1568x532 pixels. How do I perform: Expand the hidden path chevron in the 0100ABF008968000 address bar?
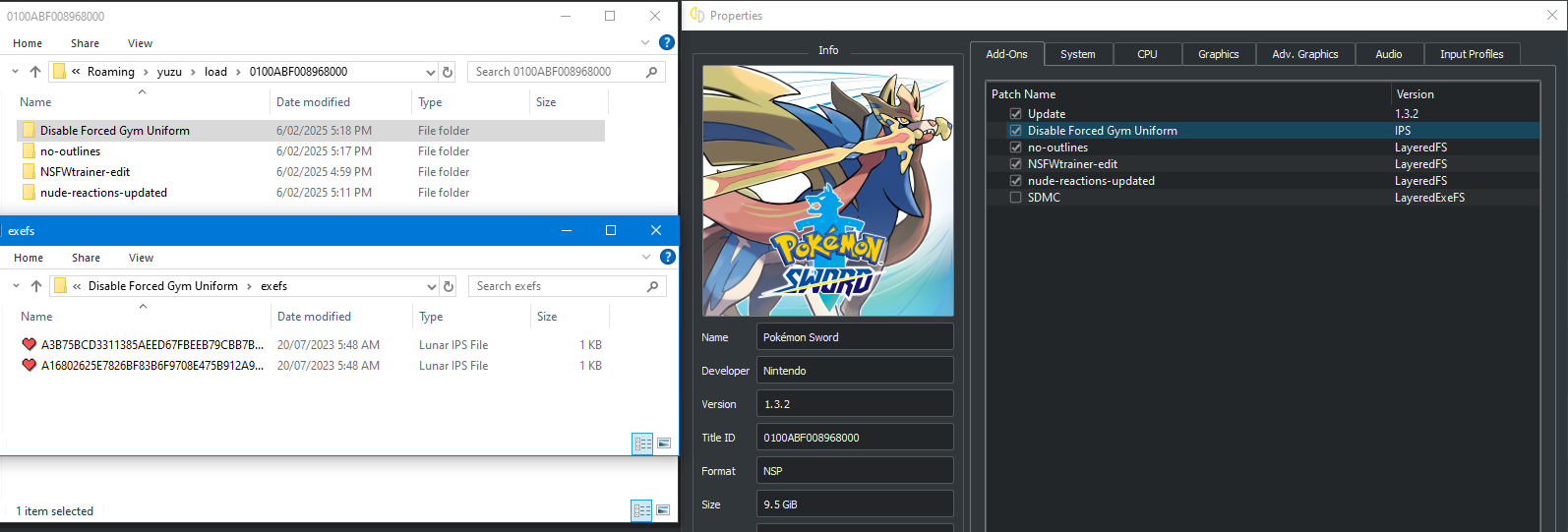pyautogui.click(x=76, y=72)
